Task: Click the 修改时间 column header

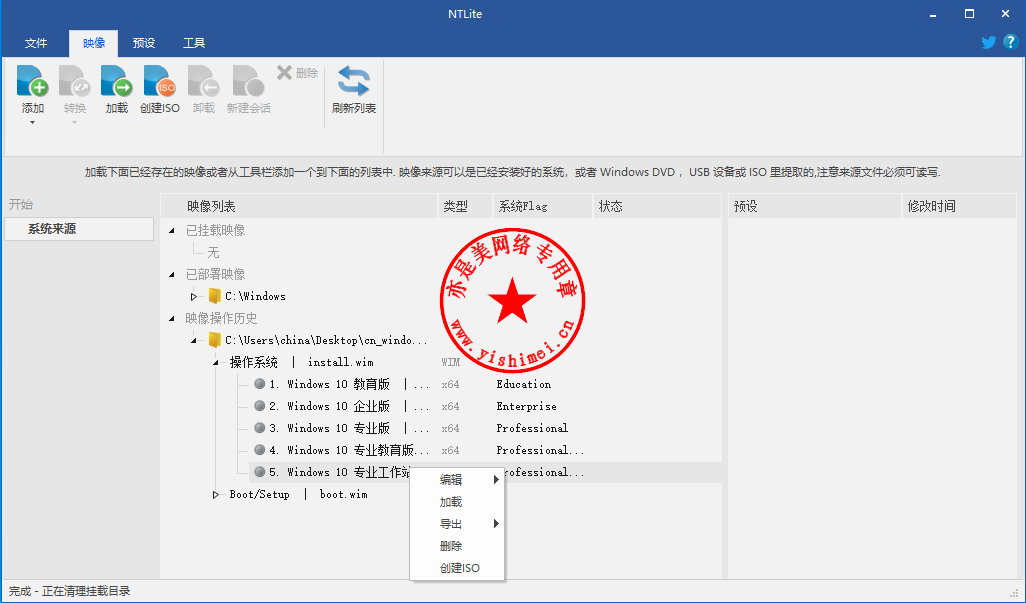Action: coord(959,206)
